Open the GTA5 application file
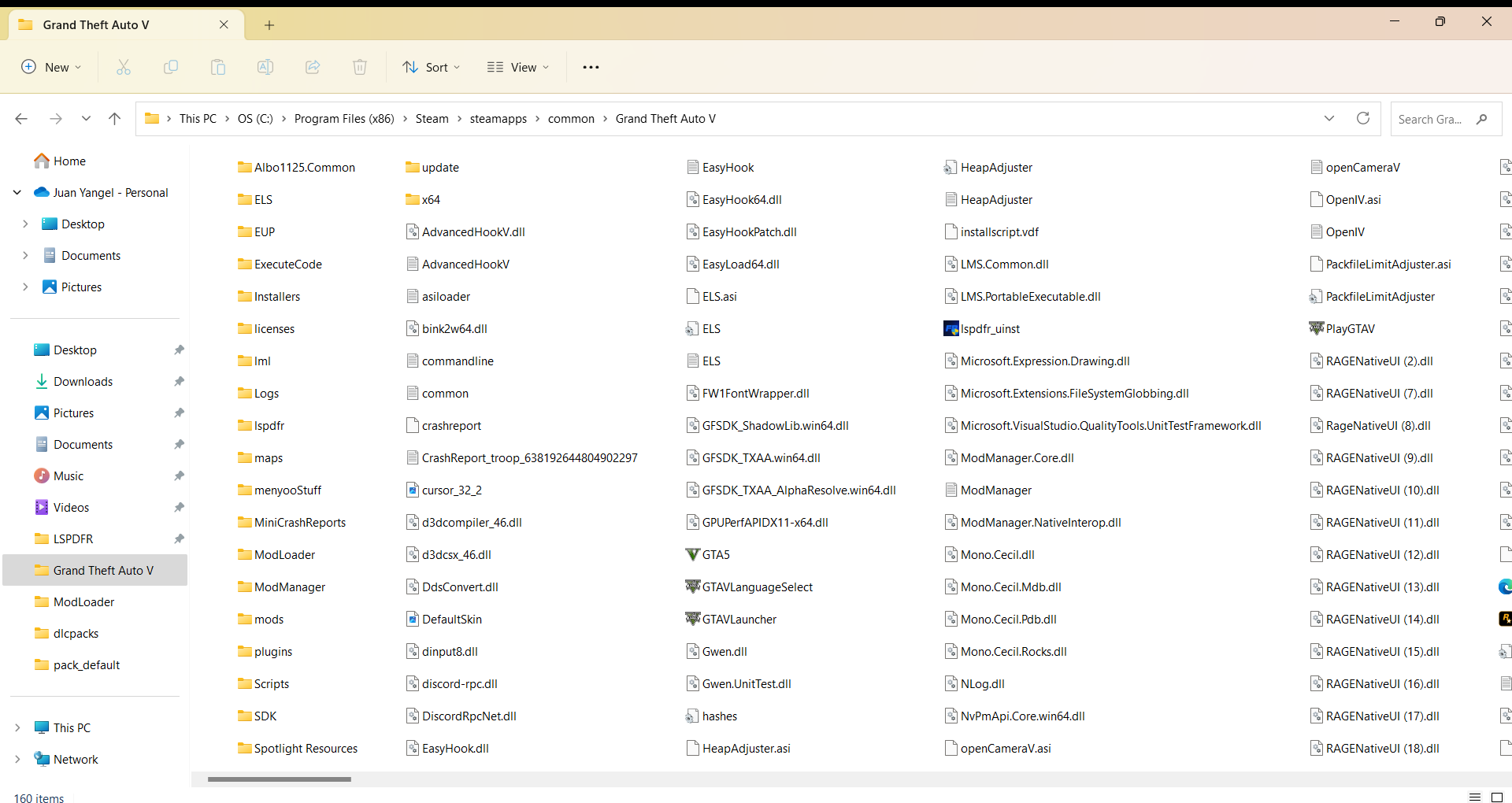The height and width of the screenshot is (803, 1512). [715, 555]
